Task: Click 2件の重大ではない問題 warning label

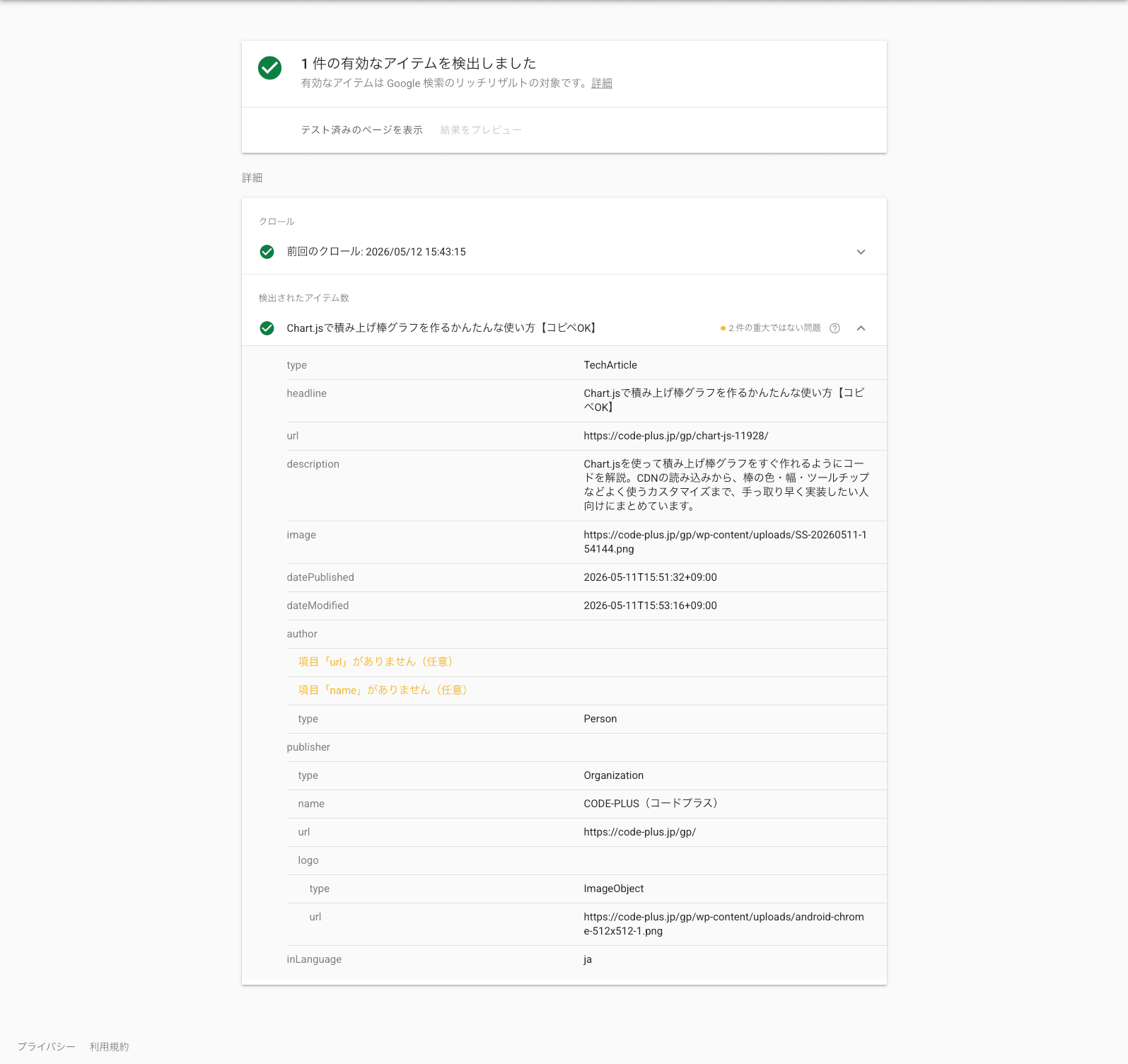Action: pyautogui.click(x=770, y=328)
